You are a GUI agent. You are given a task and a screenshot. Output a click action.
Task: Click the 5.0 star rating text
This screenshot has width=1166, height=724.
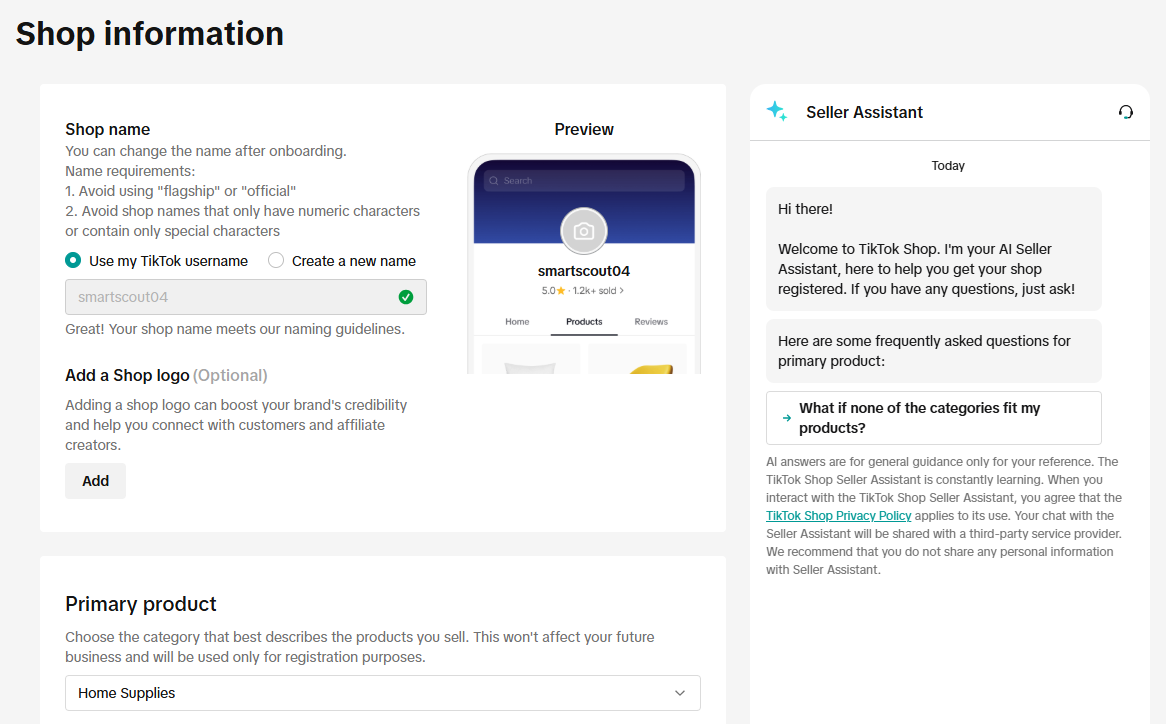click(x=553, y=291)
